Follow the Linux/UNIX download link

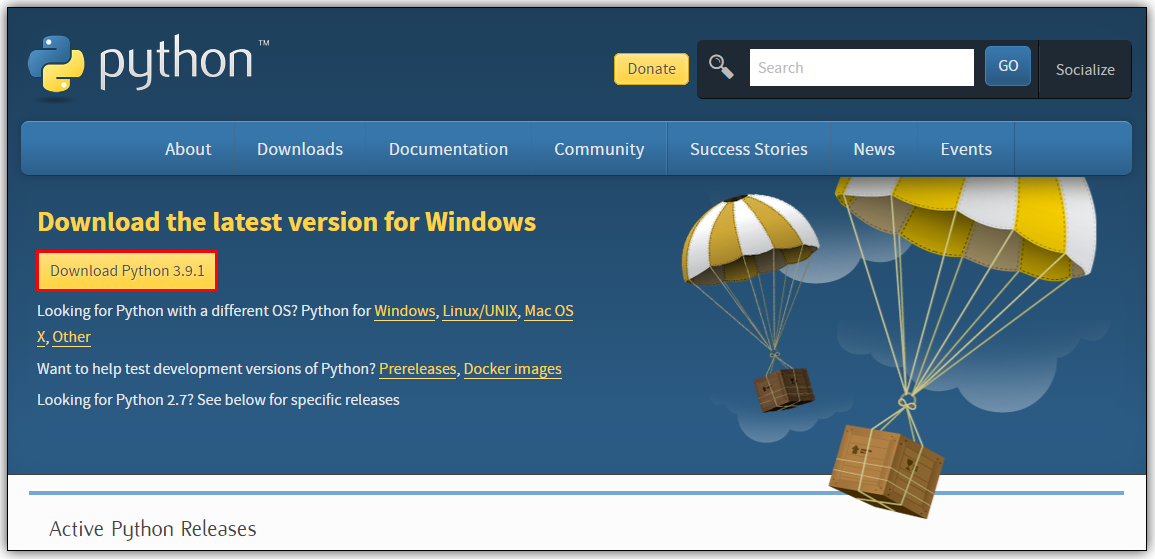(480, 311)
